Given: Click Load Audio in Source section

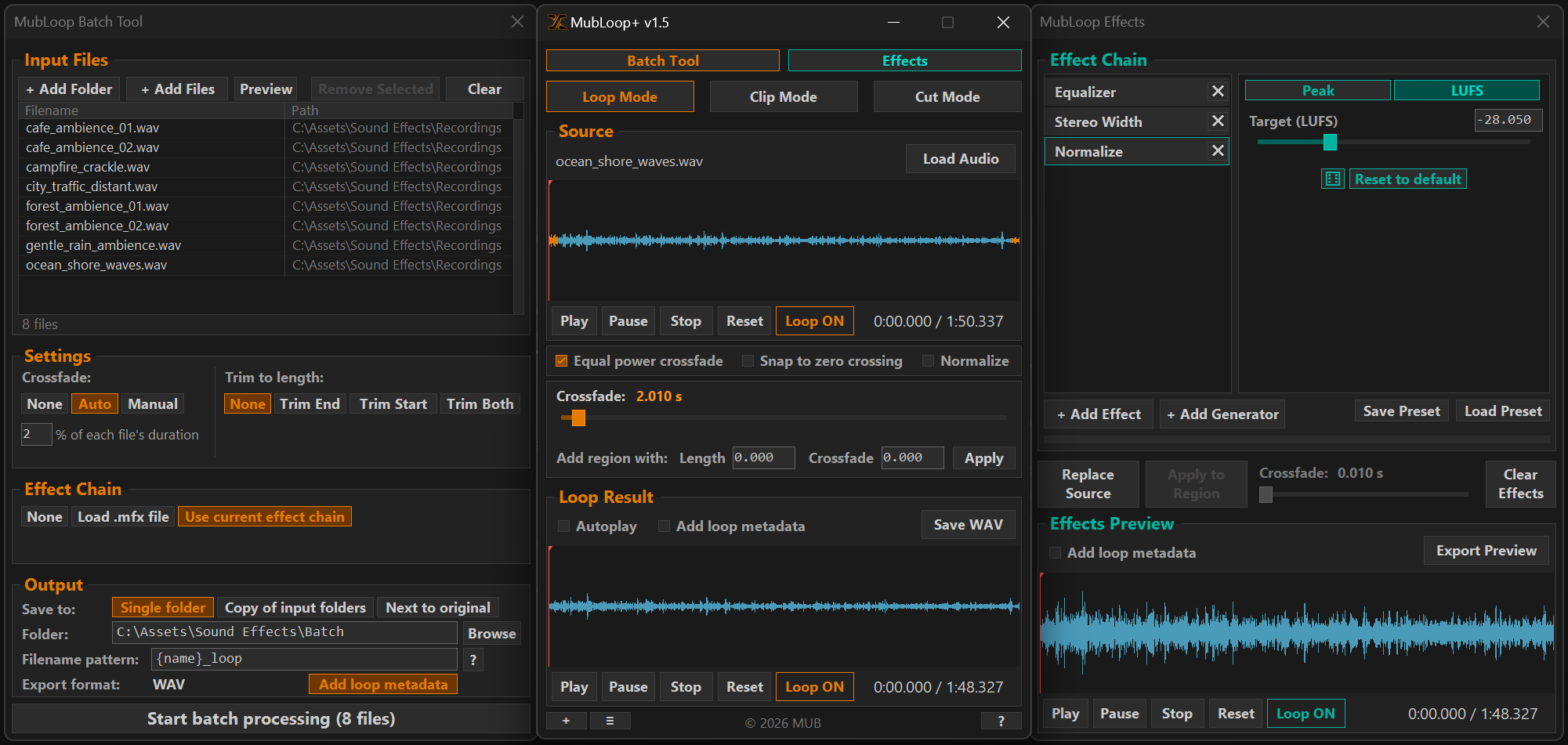Looking at the screenshot, I should coord(961,159).
